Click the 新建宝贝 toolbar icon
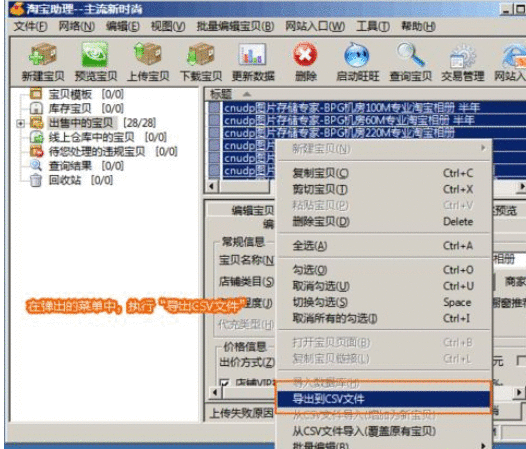This screenshot has width=526, height=449. tap(43, 62)
